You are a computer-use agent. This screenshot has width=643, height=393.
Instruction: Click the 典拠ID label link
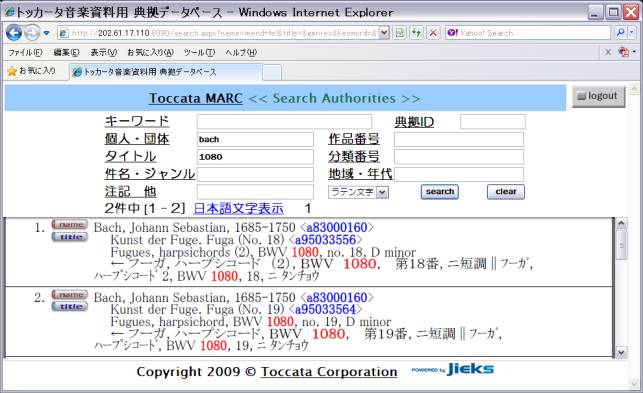(x=414, y=122)
